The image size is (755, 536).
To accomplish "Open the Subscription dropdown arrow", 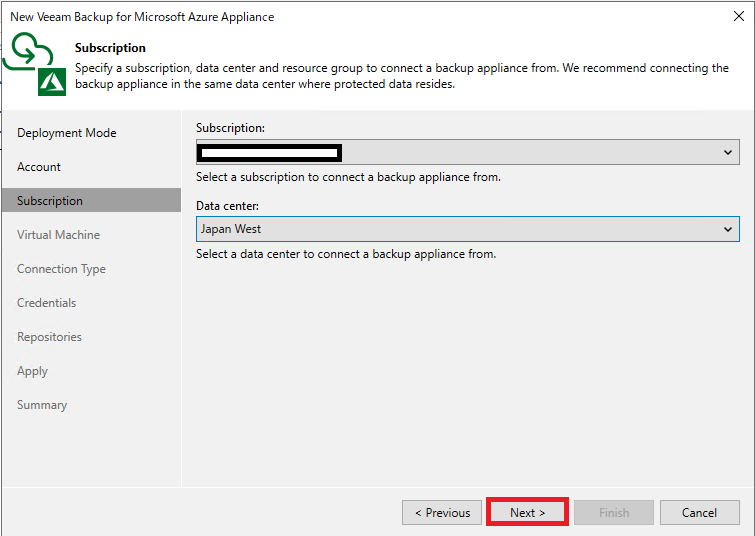I will 728,152.
